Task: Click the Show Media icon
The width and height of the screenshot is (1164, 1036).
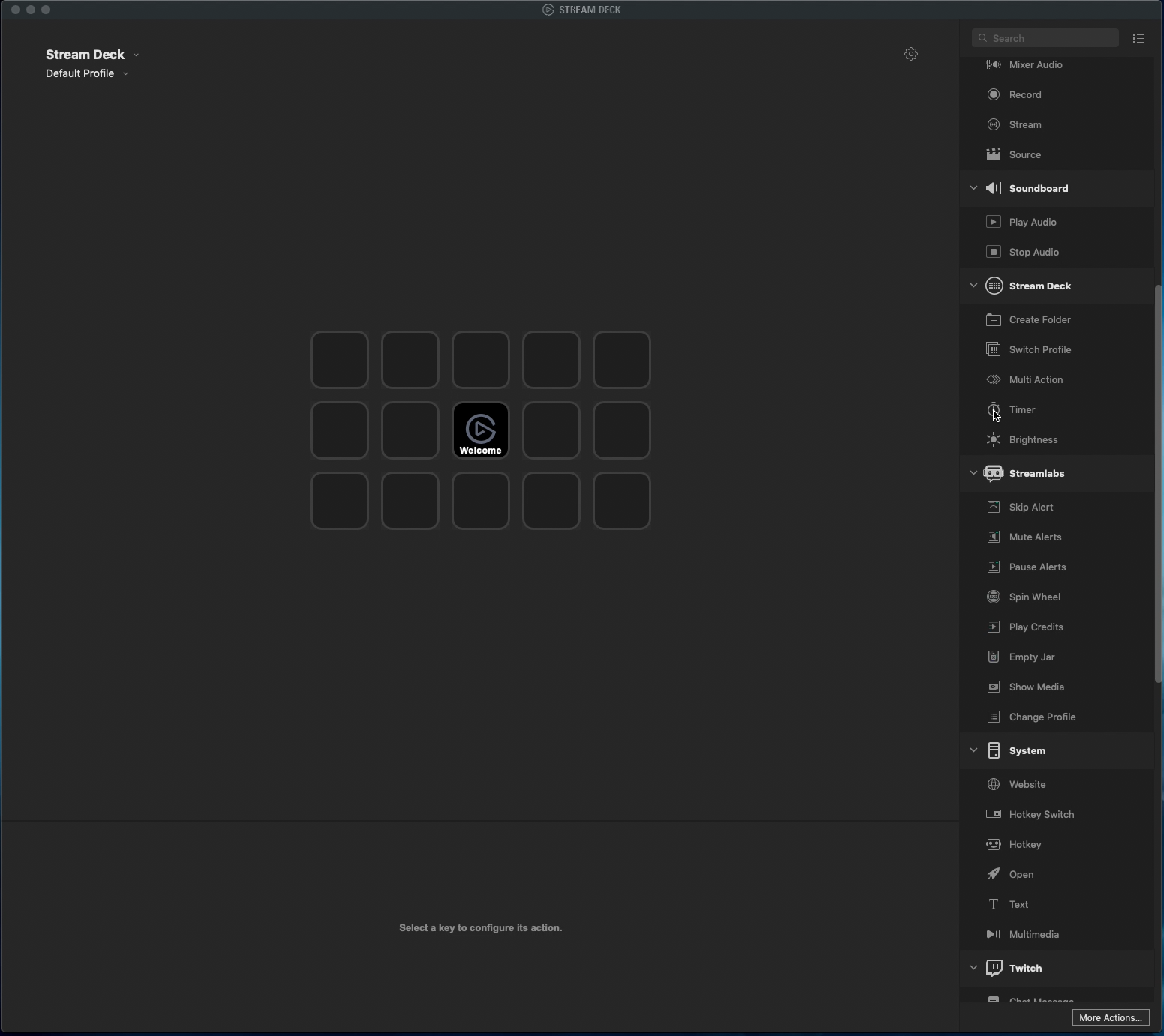Action: [994, 687]
